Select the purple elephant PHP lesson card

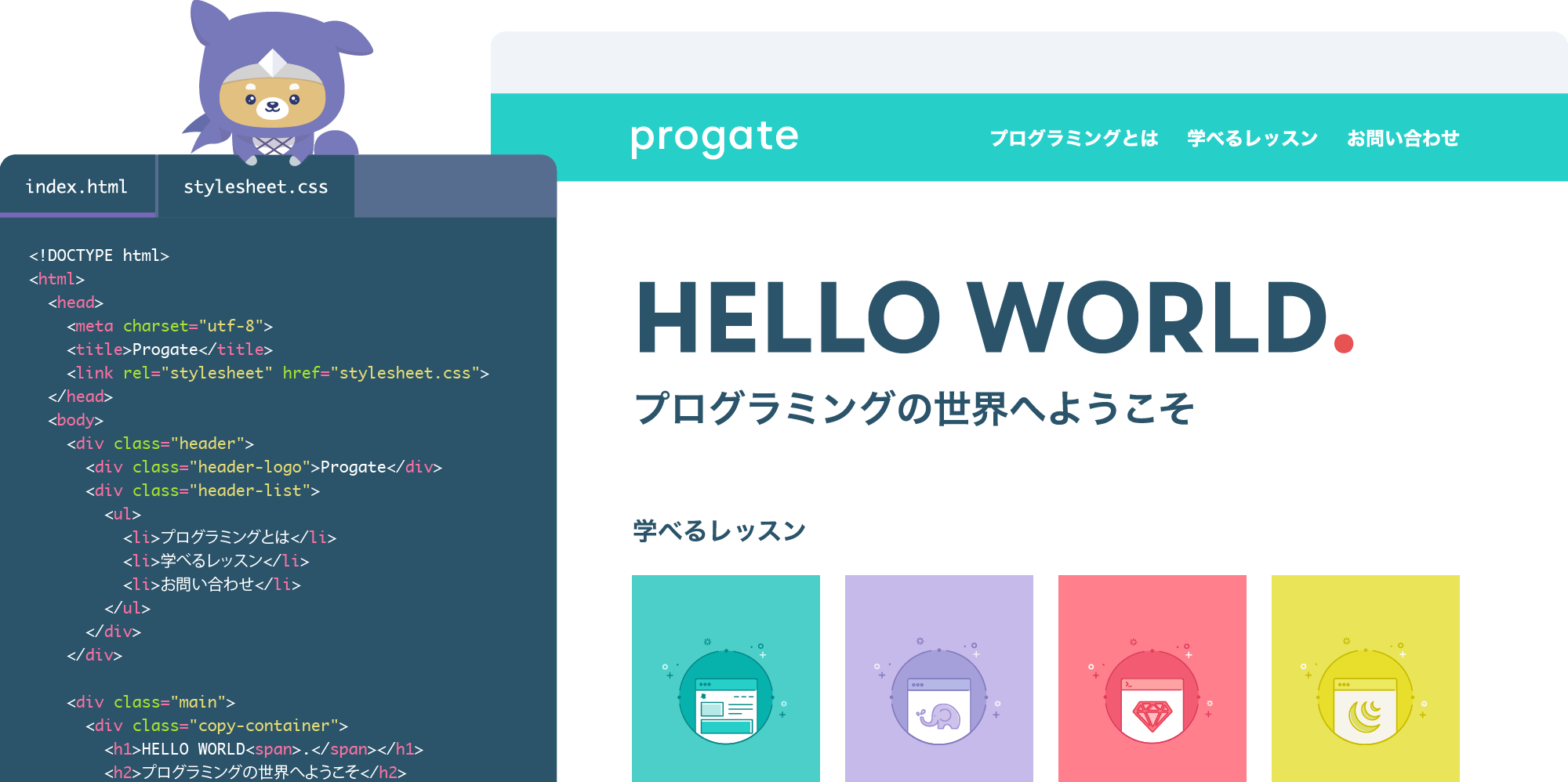pos(939,679)
